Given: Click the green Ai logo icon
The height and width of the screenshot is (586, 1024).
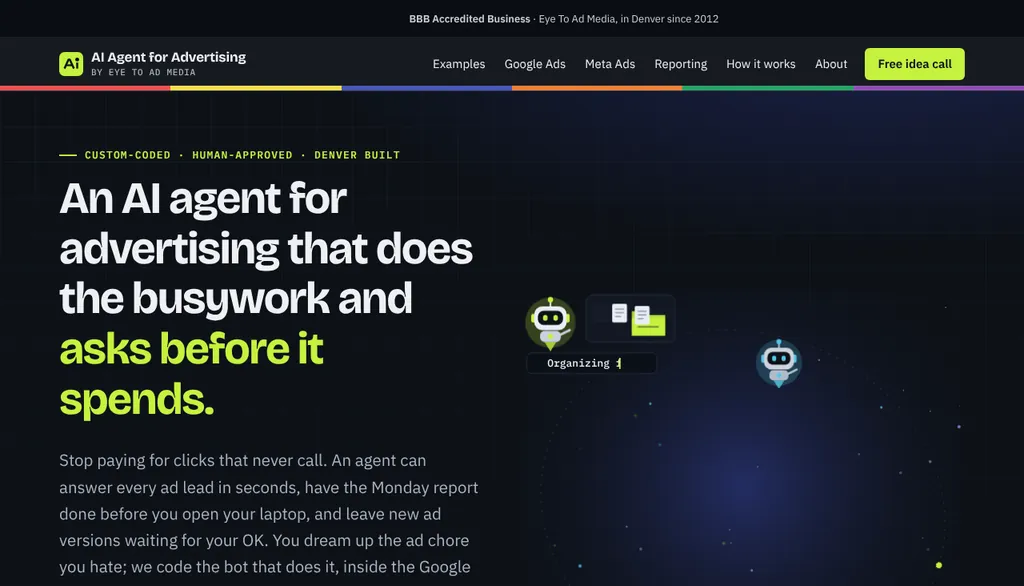Looking at the screenshot, I should click(x=71, y=64).
